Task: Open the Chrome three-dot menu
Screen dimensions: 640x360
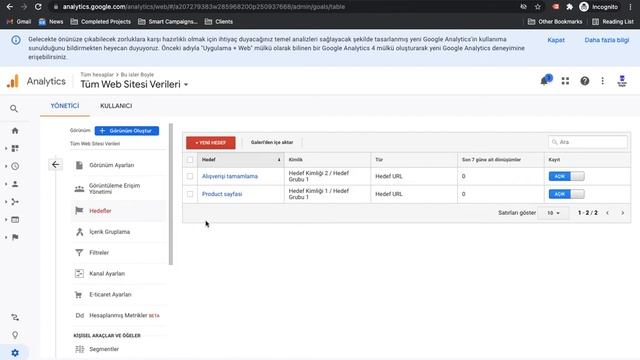Action: [x=630, y=7]
